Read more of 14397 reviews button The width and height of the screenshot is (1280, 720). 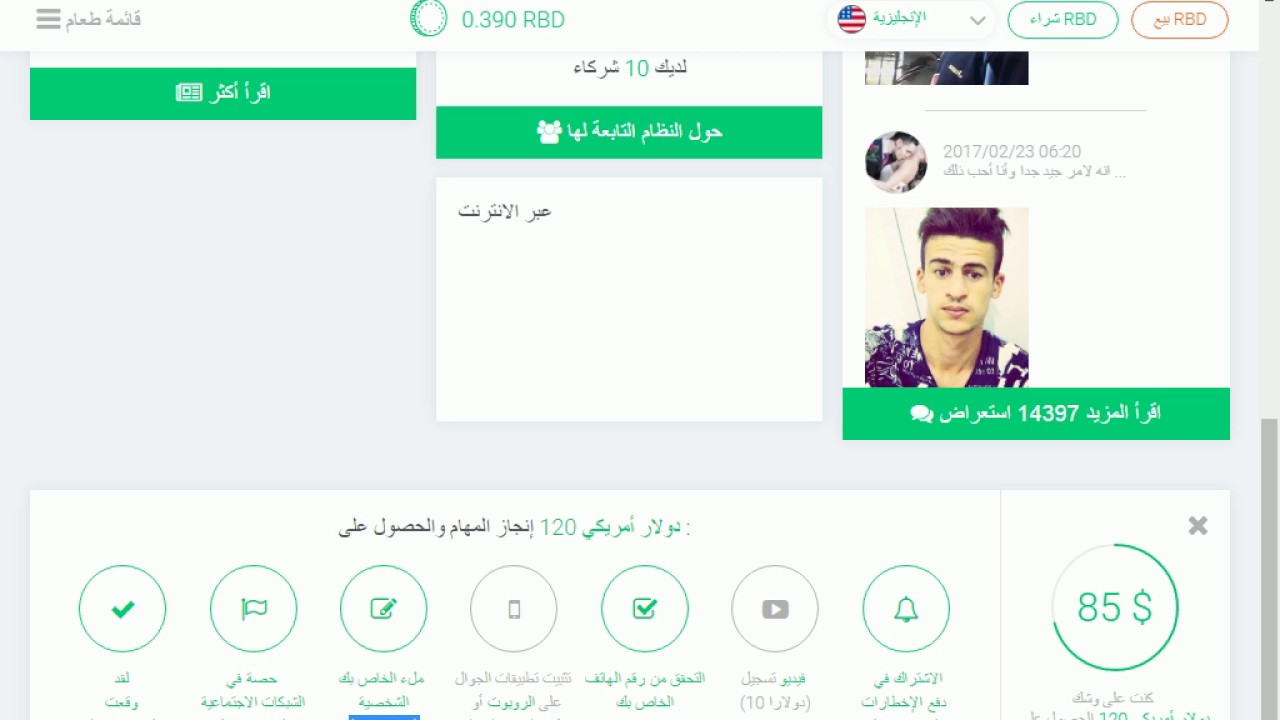pos(1036,413)
